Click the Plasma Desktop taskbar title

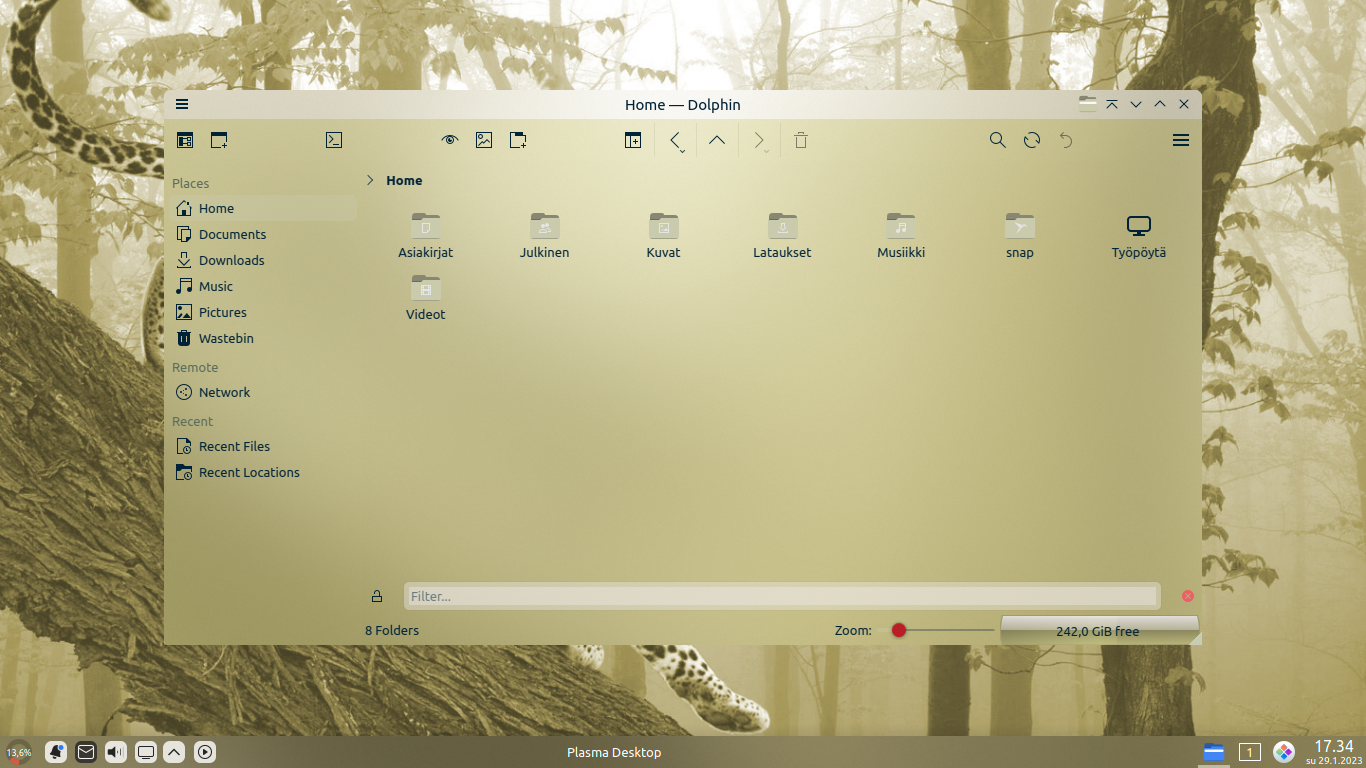pos(614,753)
